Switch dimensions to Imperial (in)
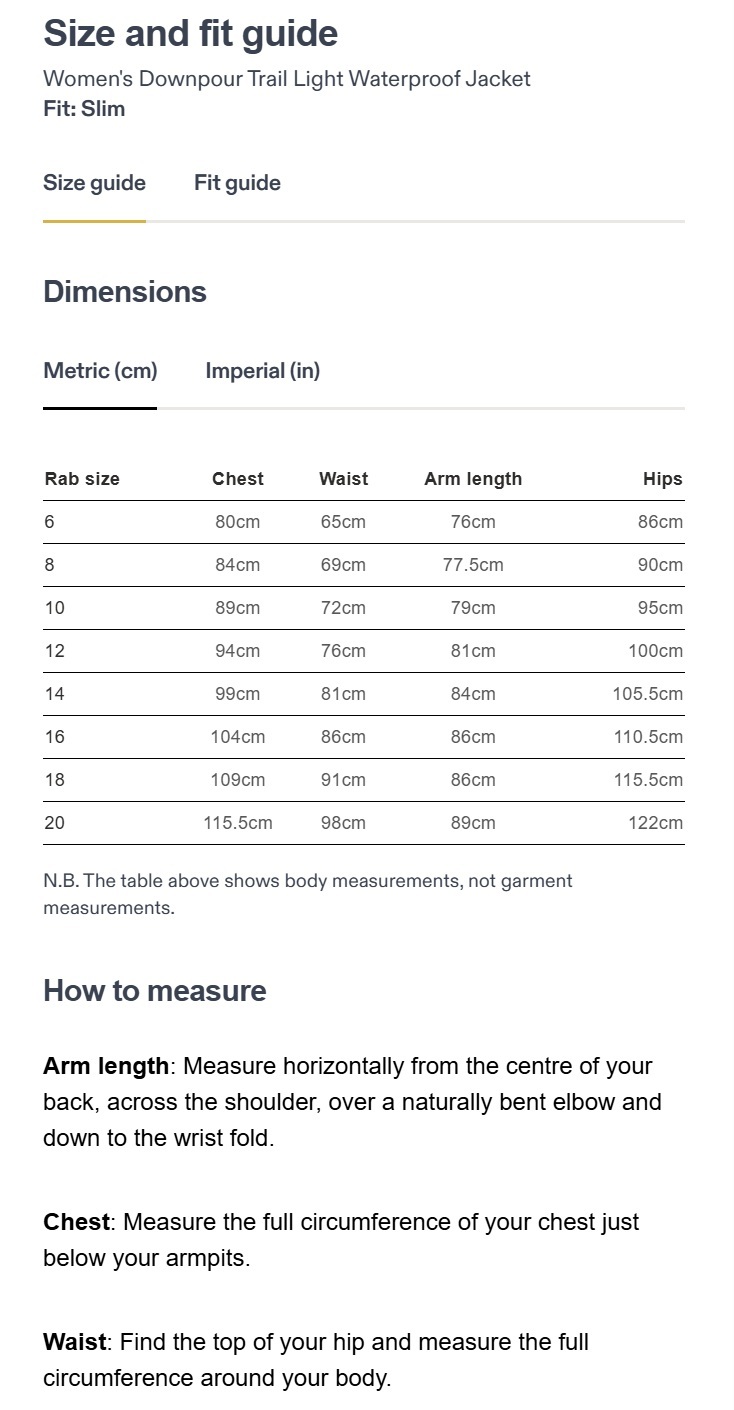This screenshot has width=734, height=1410. (262, 371)
